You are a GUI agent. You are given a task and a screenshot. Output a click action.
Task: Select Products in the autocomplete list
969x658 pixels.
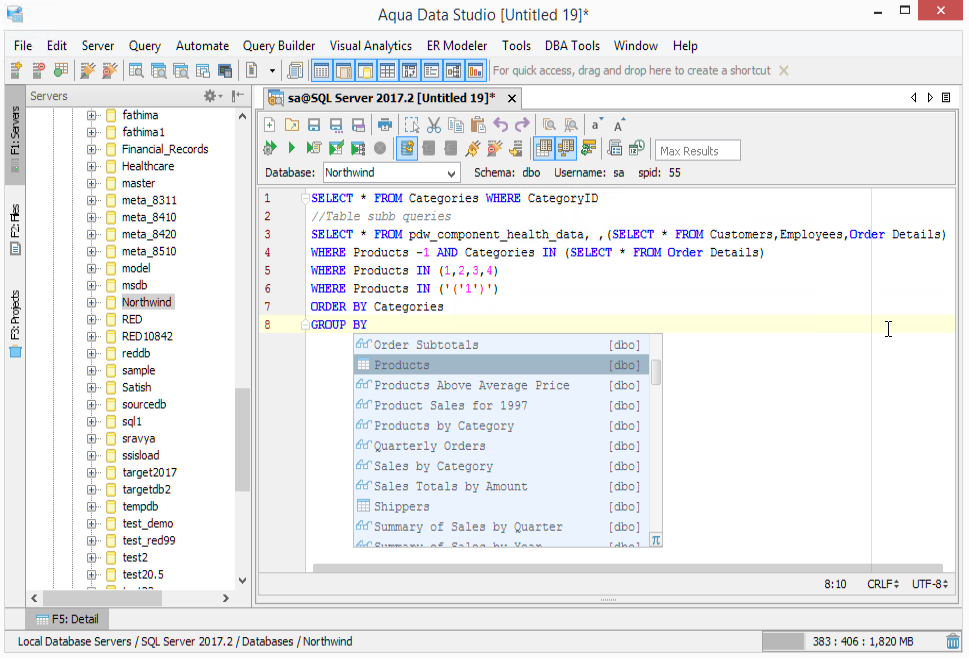(x=402, y=365)
